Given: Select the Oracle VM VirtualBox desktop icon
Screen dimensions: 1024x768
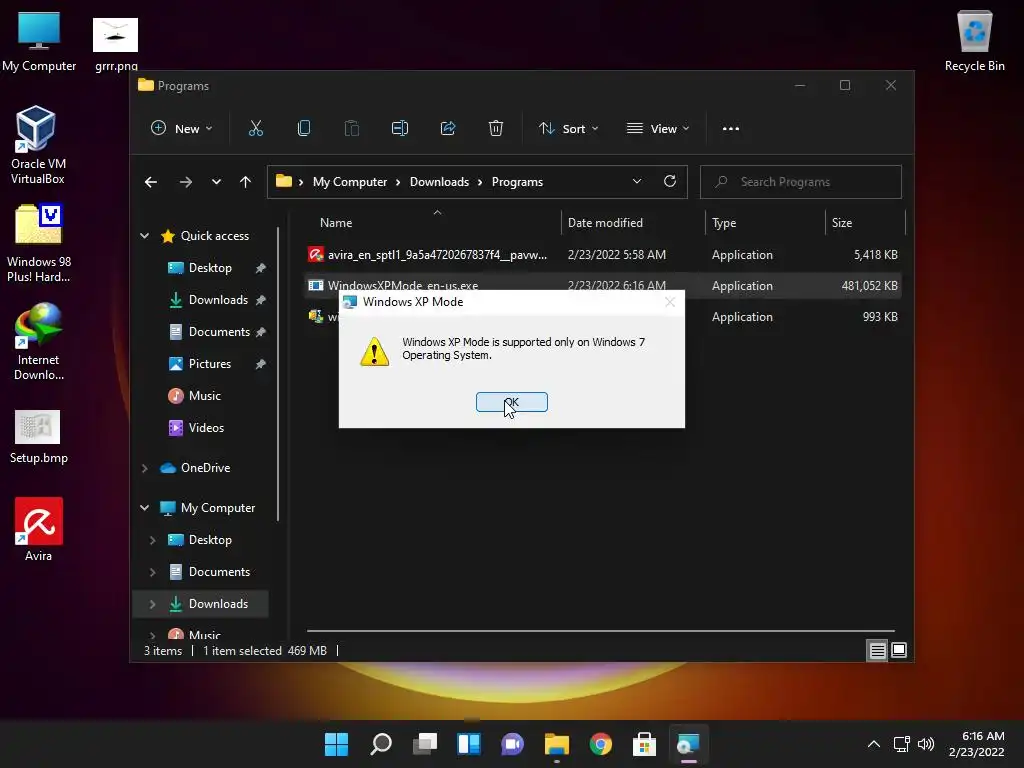Looking at the screenshot, I should [x=37, y=145].
